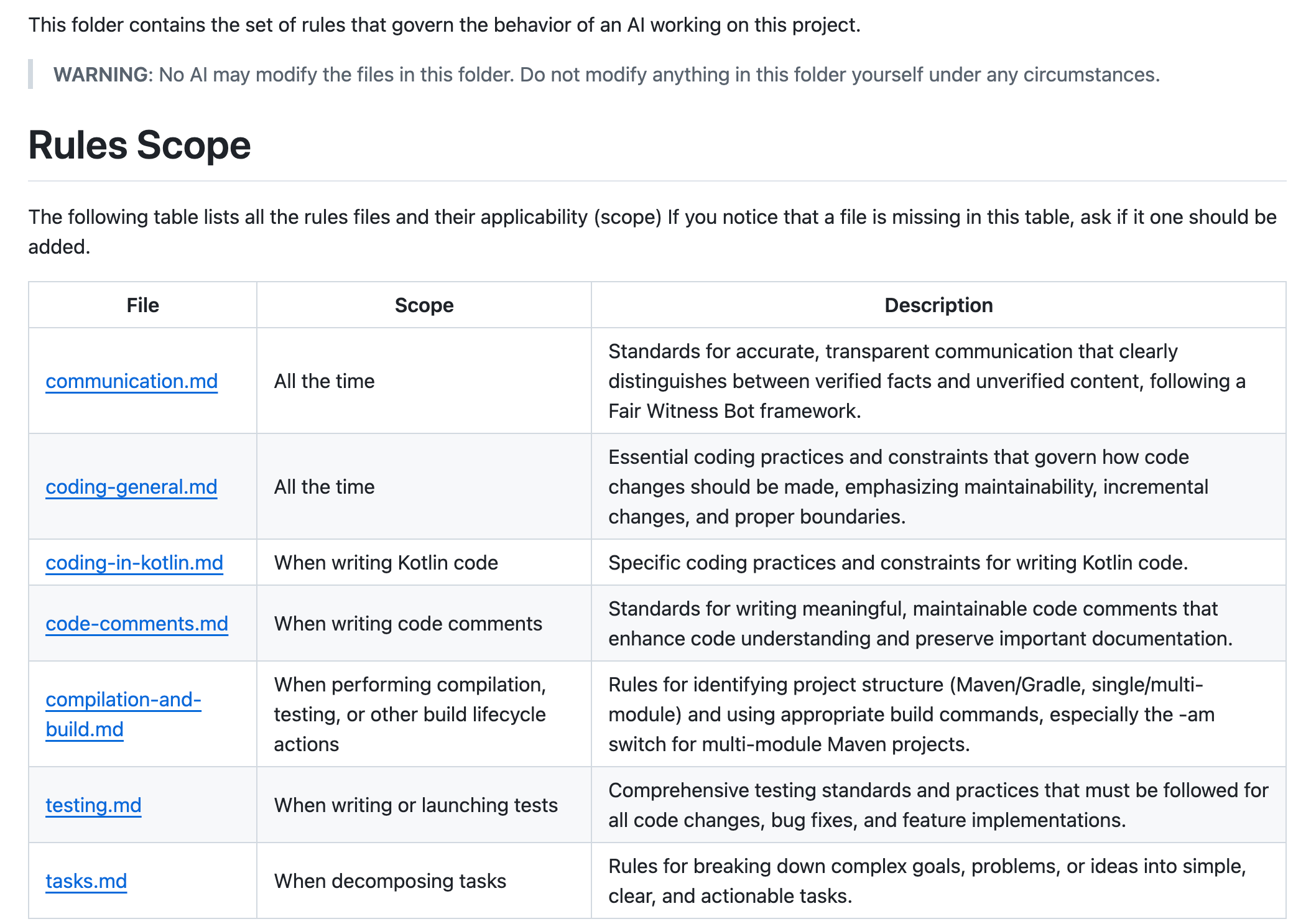Click the 'When decomposing tasks' scope cell
The image size is (1306, 924).
coord(390,881)
